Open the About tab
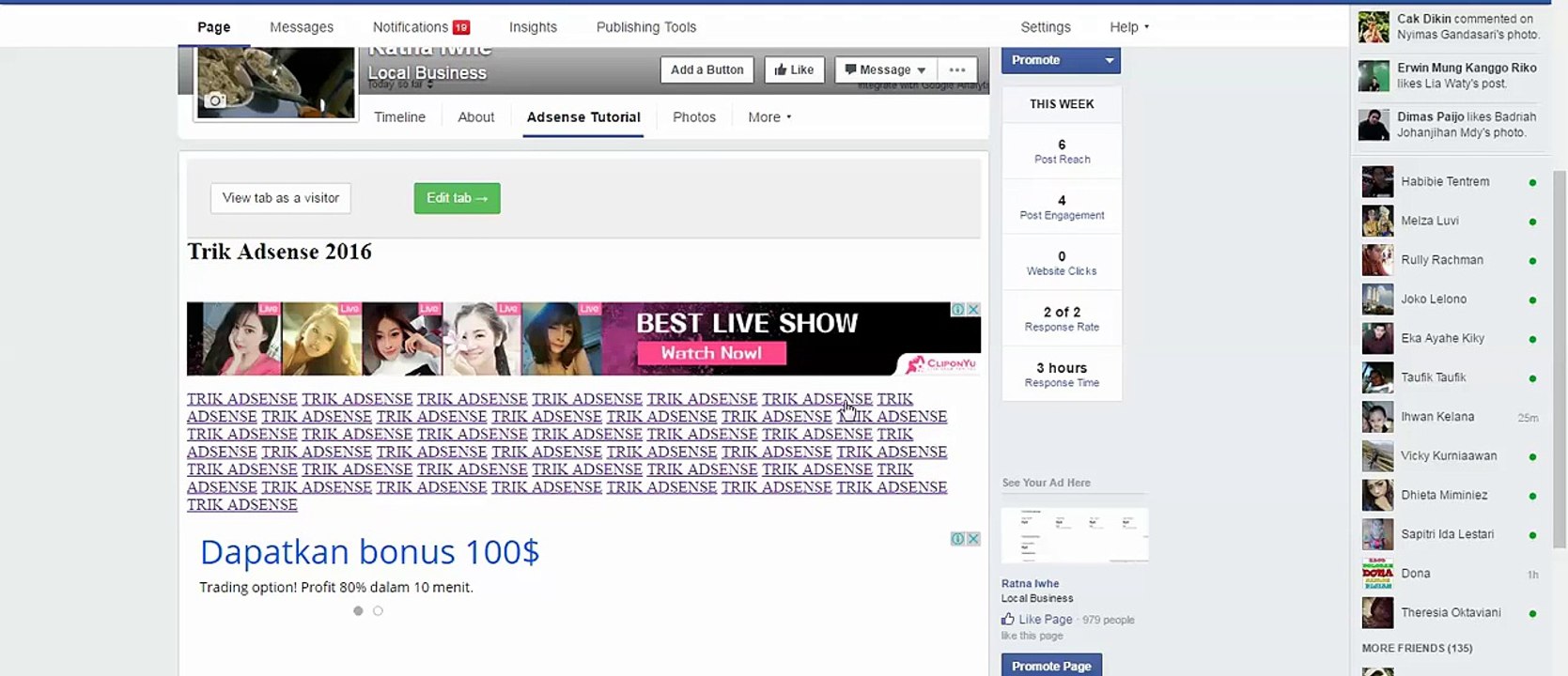The width and height of the screenshot is (1568, 676). click(x=475, y=117)
